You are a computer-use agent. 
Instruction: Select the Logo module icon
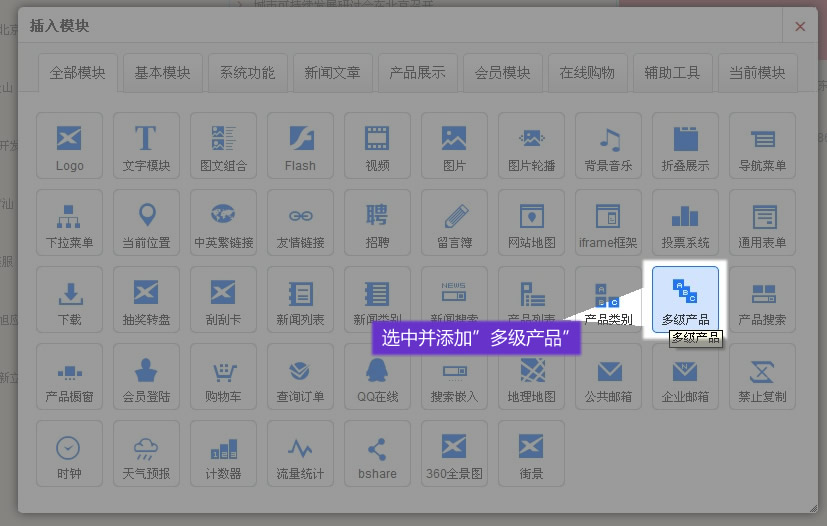tap(69, 145)
